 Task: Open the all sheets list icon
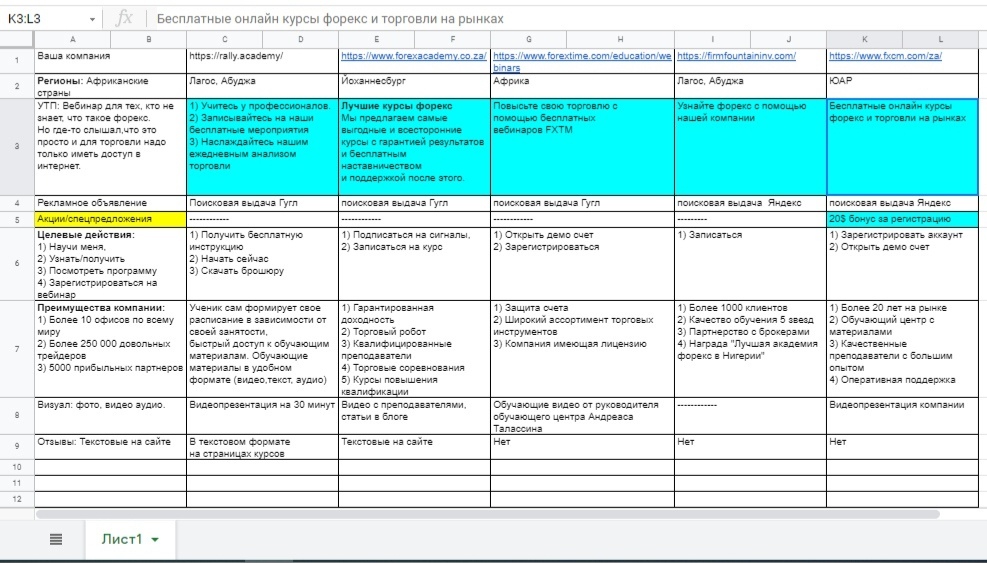pyautogui.click(x=56, y=539)
